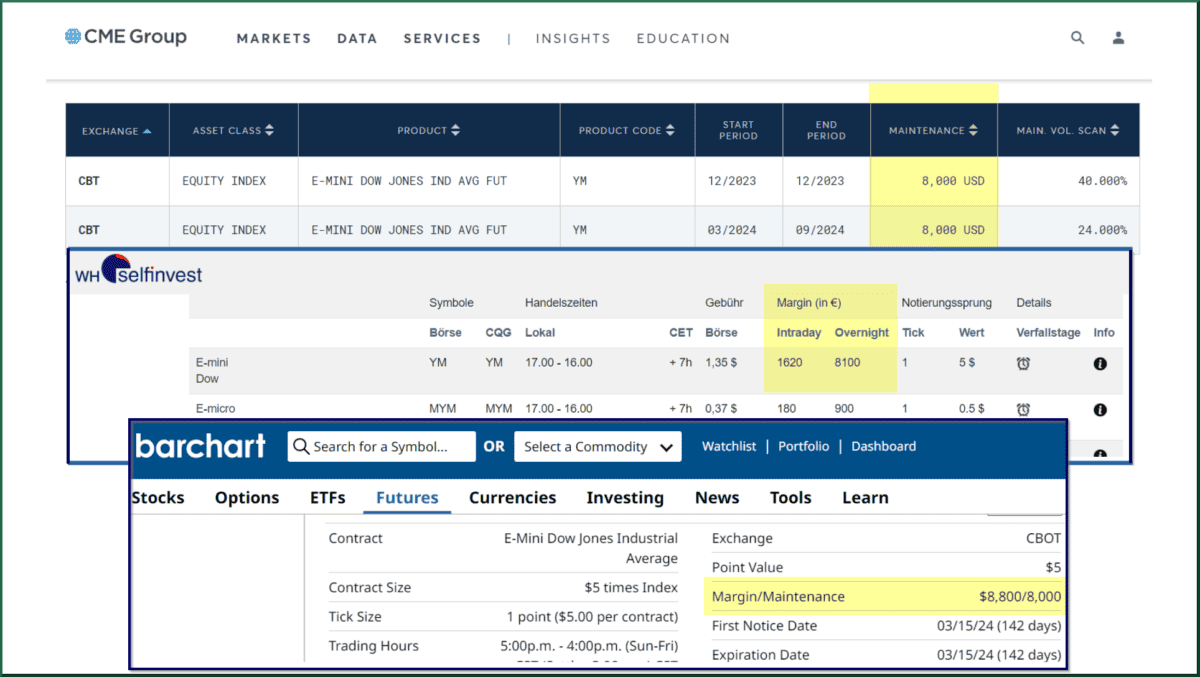Expand sort arrows on PRODUCT column
Viewport: 1200px width, 677px height.
(455, 130)
